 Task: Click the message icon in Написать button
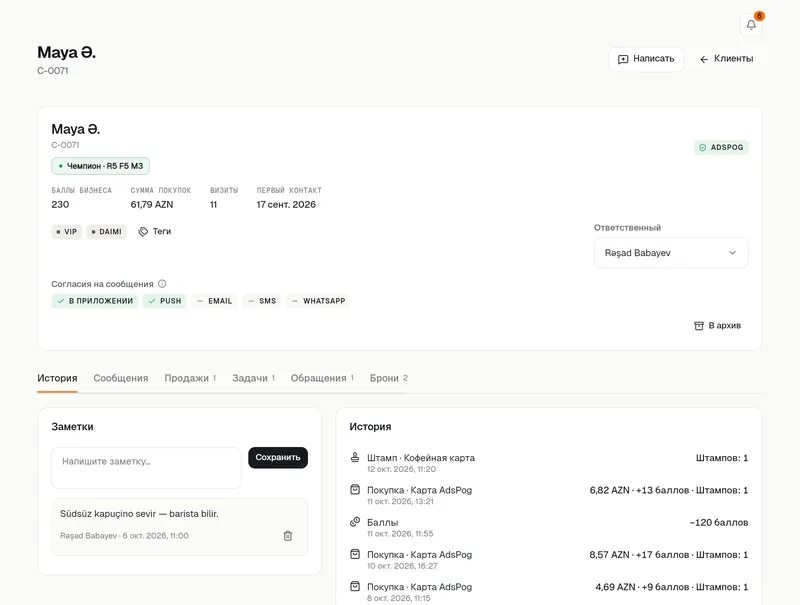click(623, 59)
